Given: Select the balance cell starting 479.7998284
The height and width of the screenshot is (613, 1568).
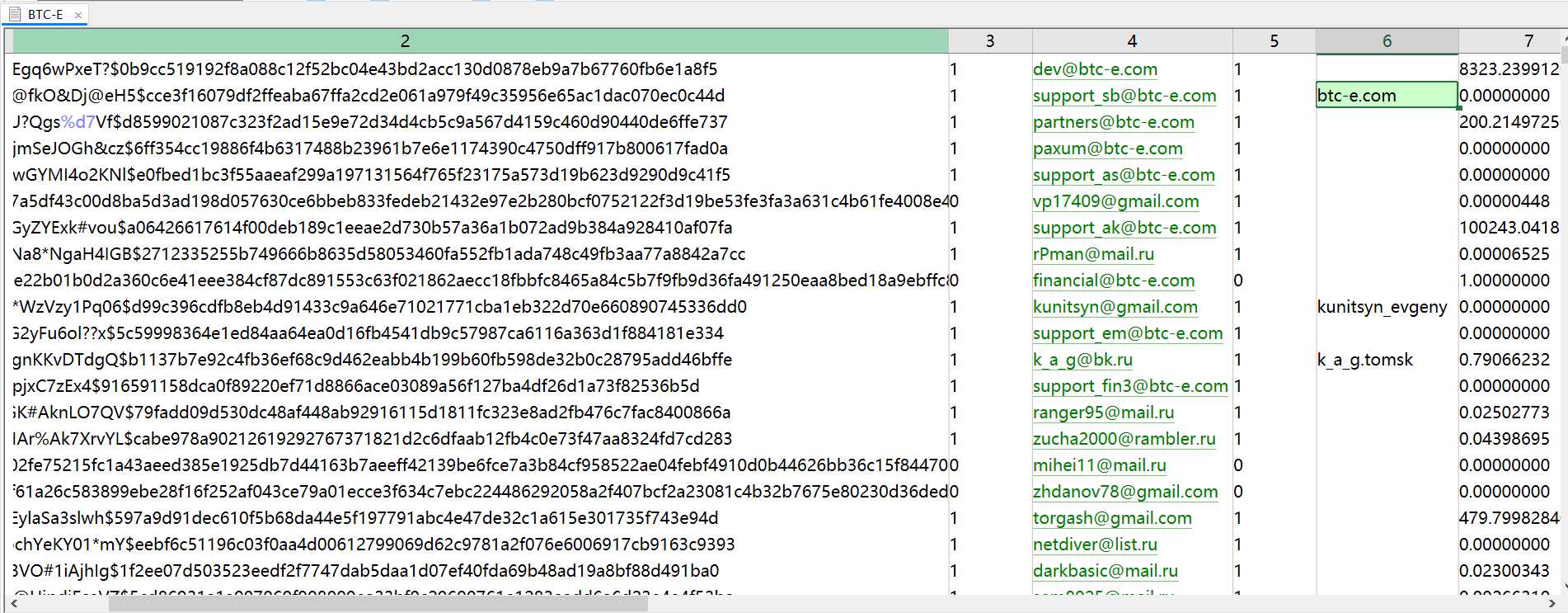Looking at the screenshot, I should pyautogui.click(x=1509, y=518).
